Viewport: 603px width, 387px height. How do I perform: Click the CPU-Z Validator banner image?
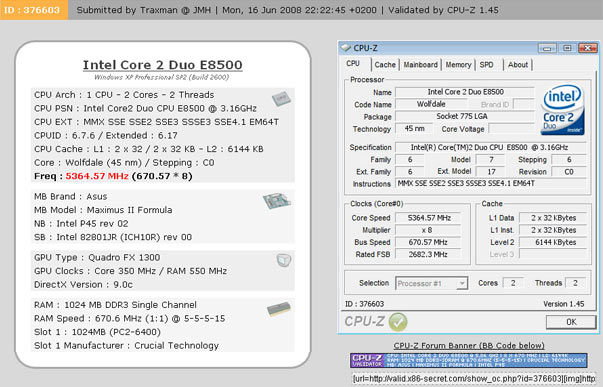coord(469,360)
